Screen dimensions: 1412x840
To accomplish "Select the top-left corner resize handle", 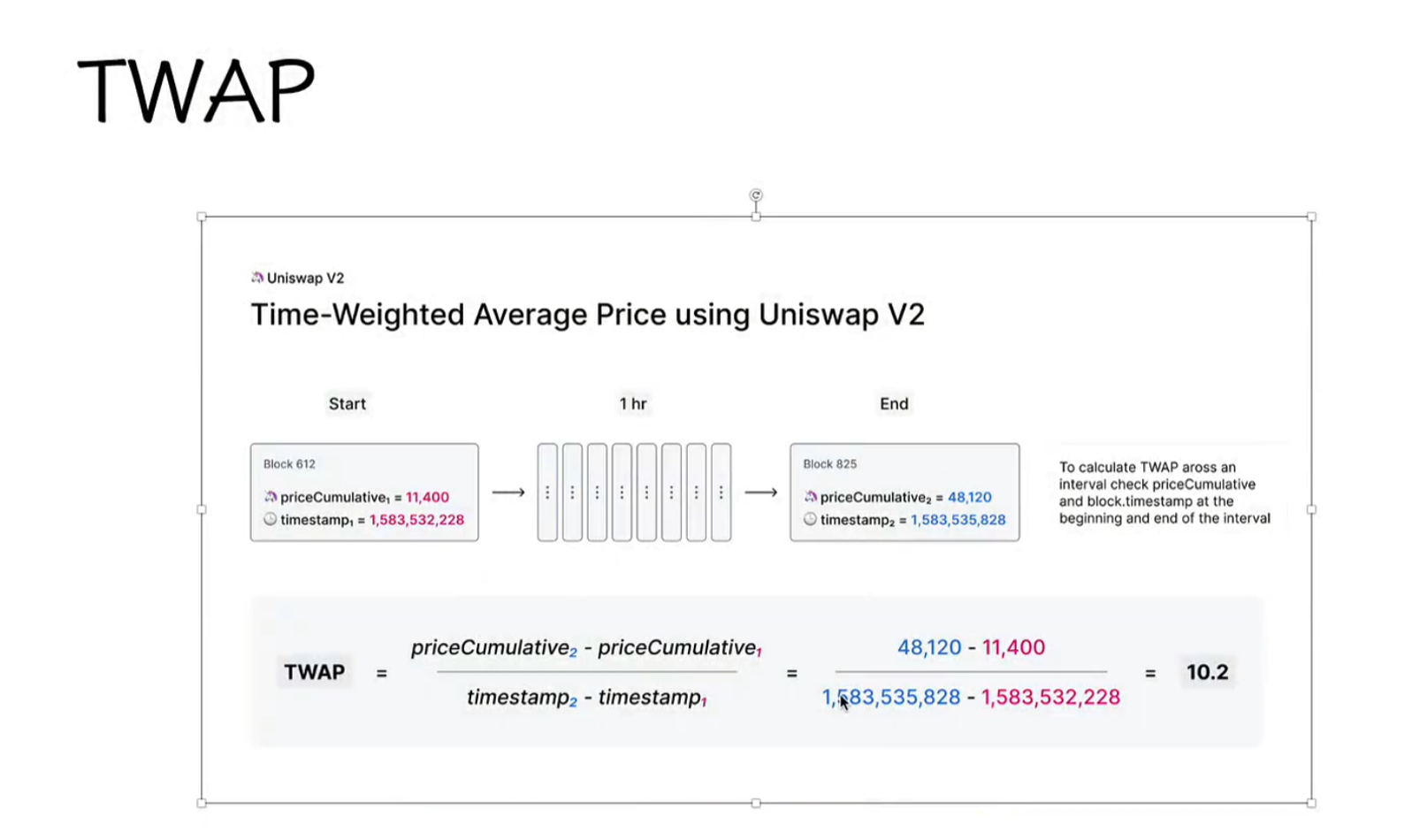I will tap(202, 217).
